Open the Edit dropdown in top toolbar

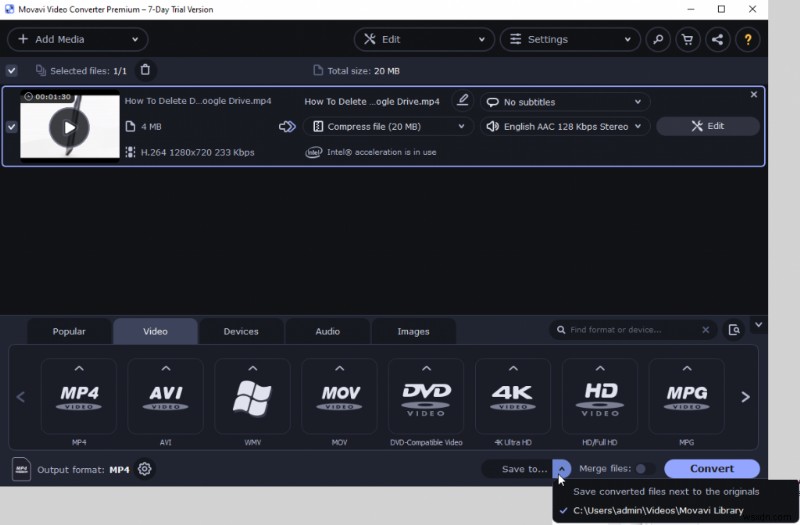click(424, 39)
